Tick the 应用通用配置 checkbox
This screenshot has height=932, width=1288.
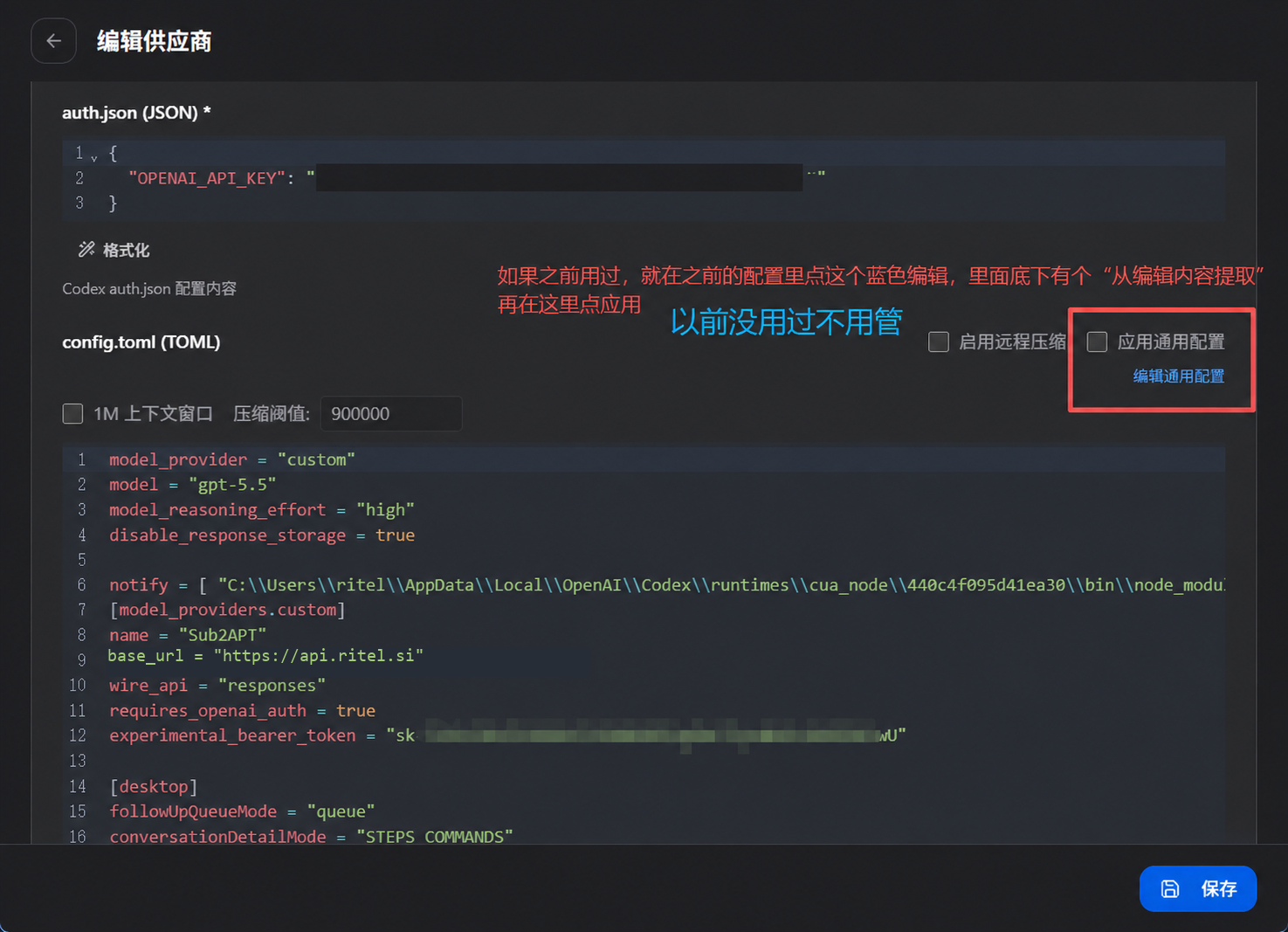(x=1097, y=342)
